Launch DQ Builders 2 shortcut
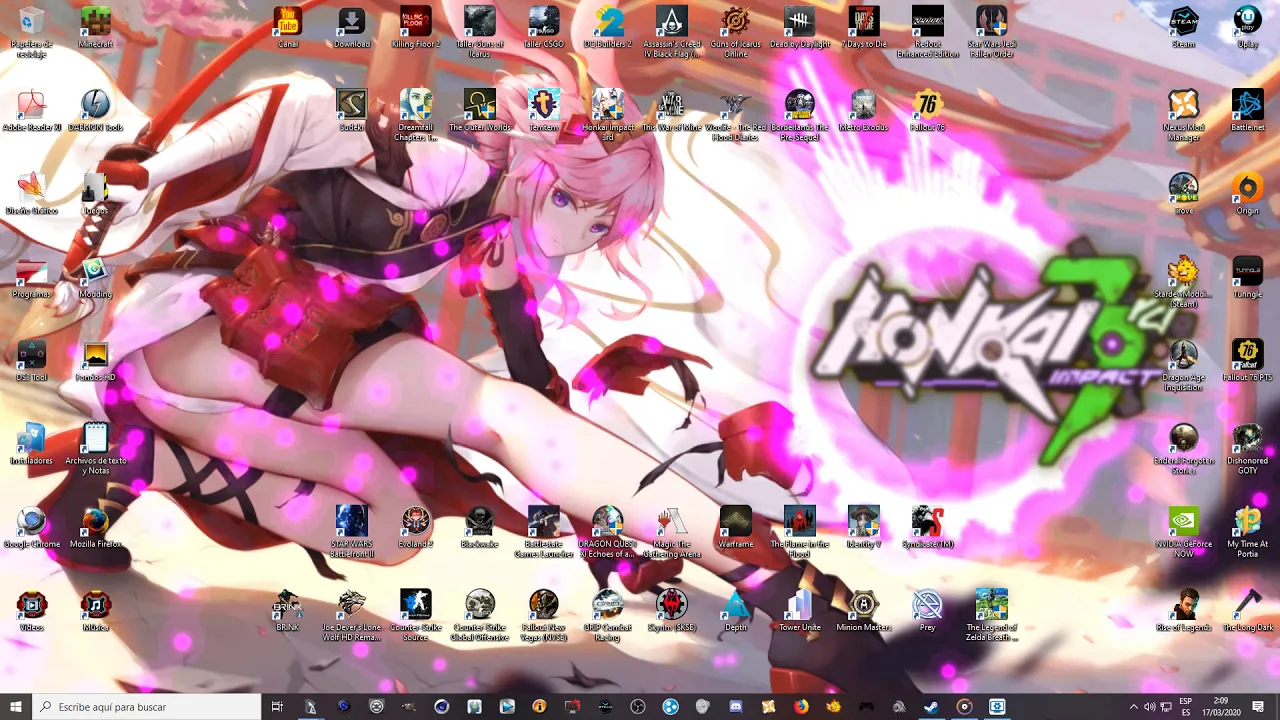This screenshot has height=720, width=1280. [x=608, y=27]
